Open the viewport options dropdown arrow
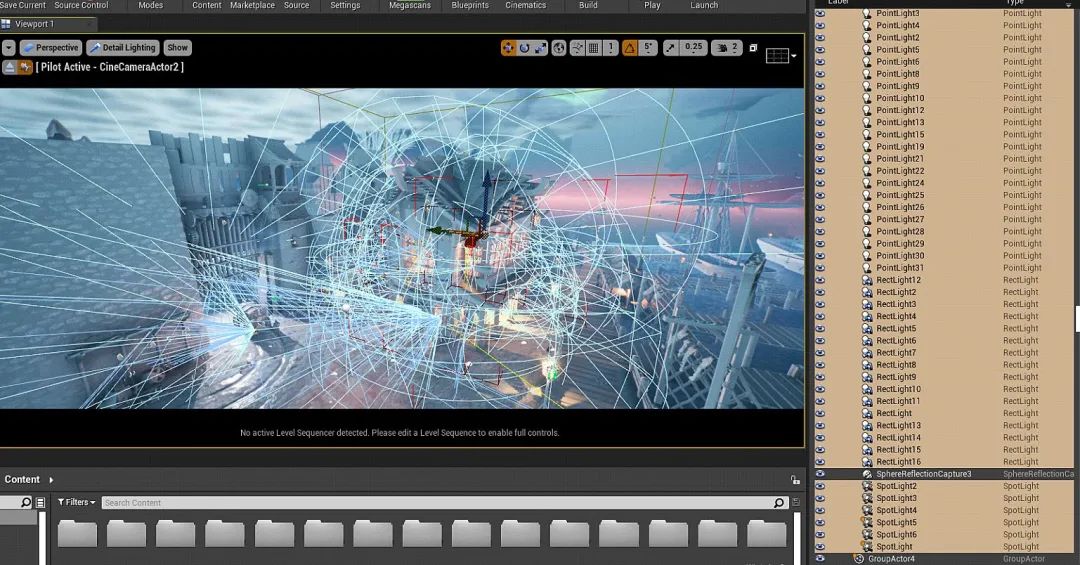 pos(9,48)
